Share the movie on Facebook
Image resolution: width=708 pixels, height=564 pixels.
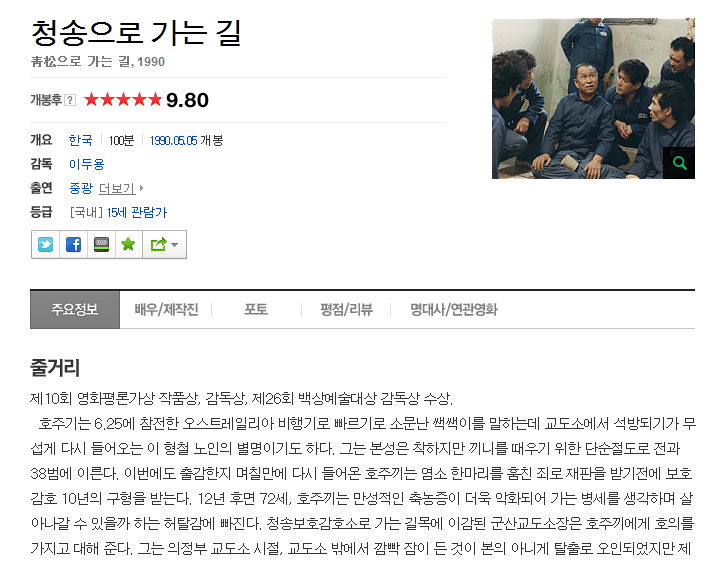73,244
